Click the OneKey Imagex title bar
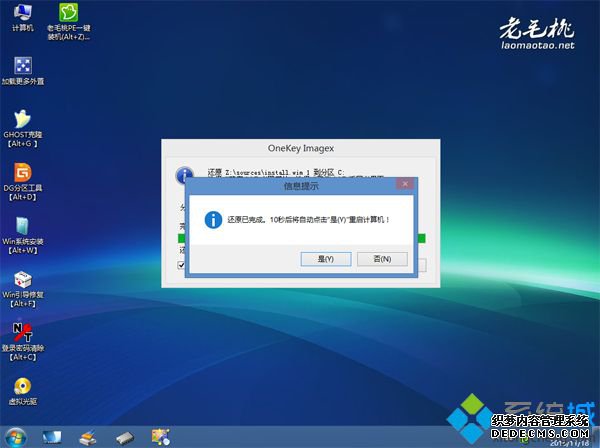This screenshot has width=600, height=448. [x=301, y=148]
